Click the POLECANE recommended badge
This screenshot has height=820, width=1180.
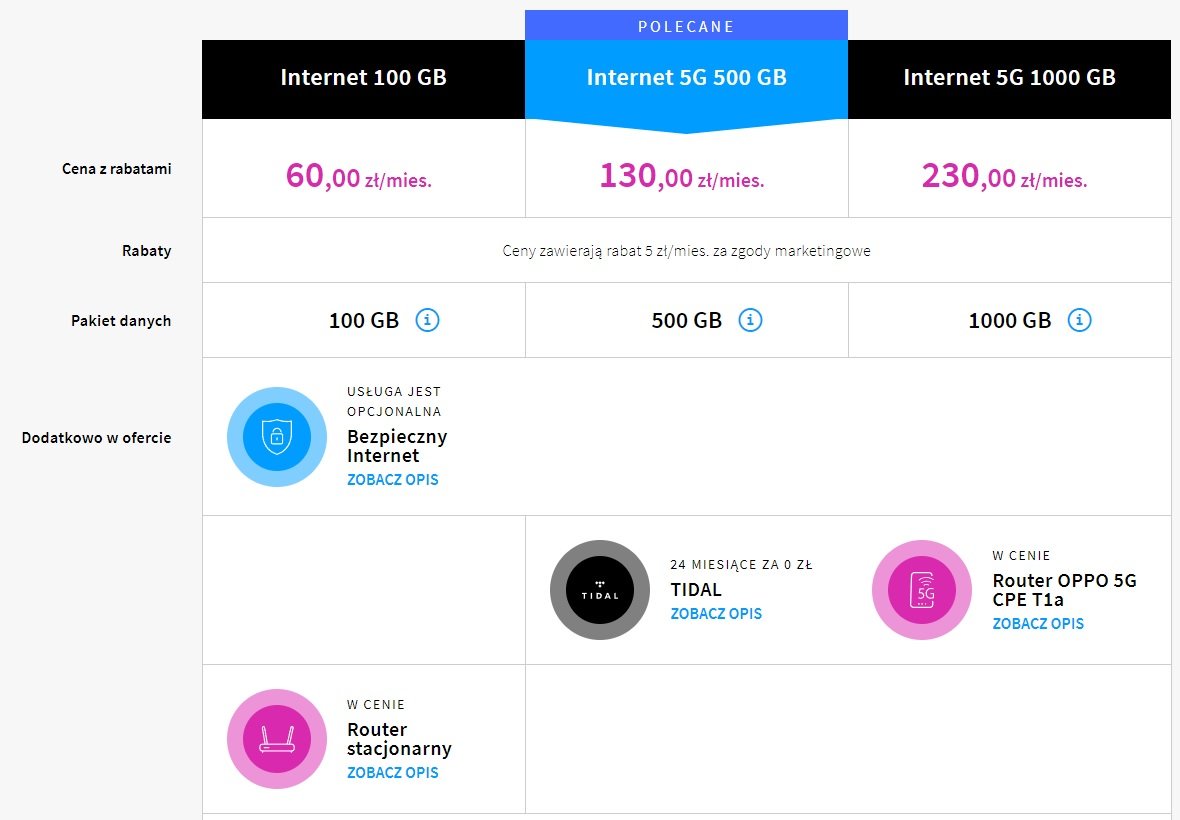686,26
